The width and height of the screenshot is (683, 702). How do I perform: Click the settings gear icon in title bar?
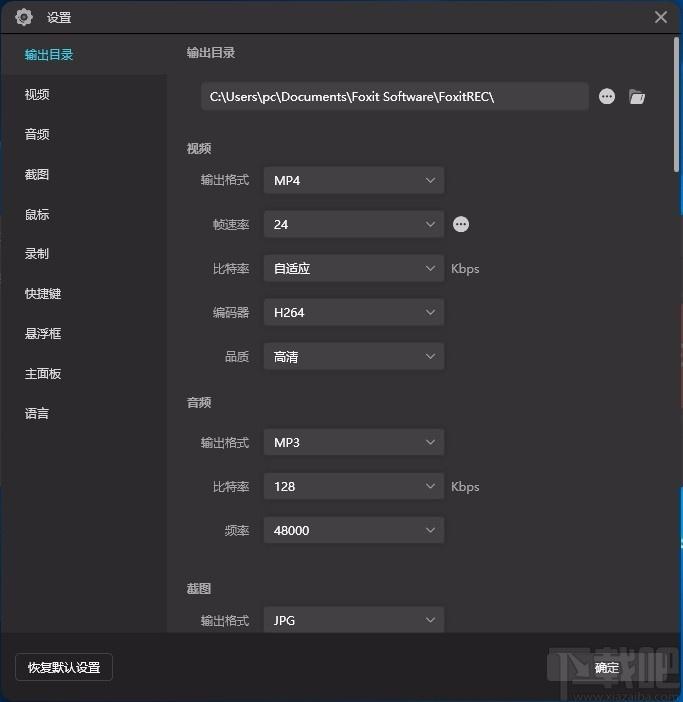(24, 17)
